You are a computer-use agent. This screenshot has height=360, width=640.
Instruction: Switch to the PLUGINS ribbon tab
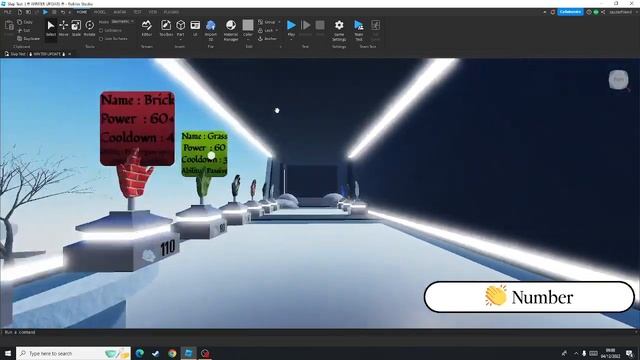point(171,12)
